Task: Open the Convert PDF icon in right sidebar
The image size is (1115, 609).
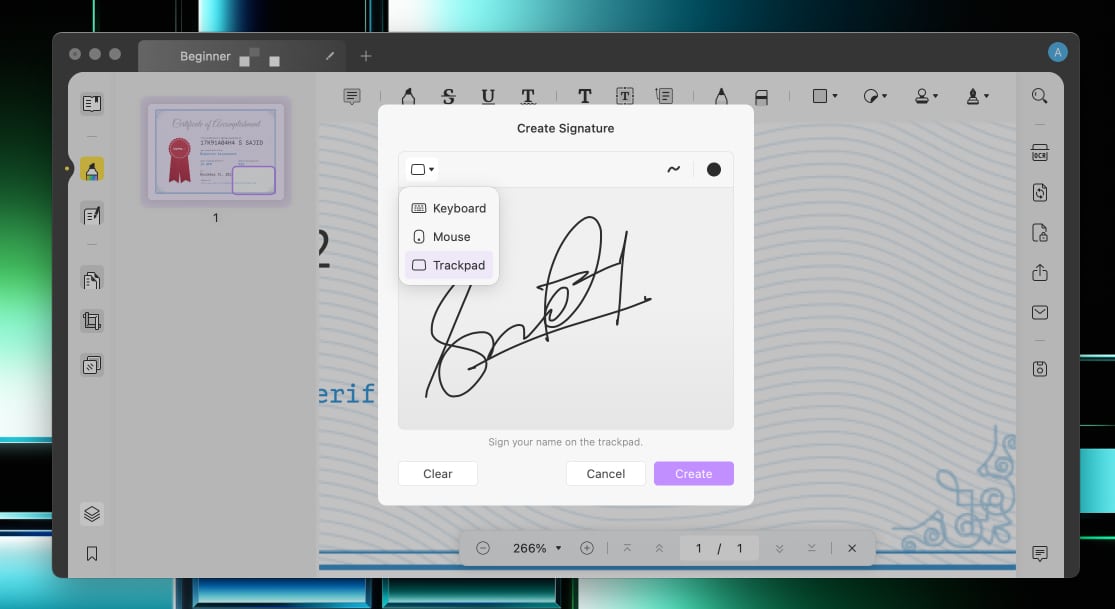Action: click(x=1040, y=192)
